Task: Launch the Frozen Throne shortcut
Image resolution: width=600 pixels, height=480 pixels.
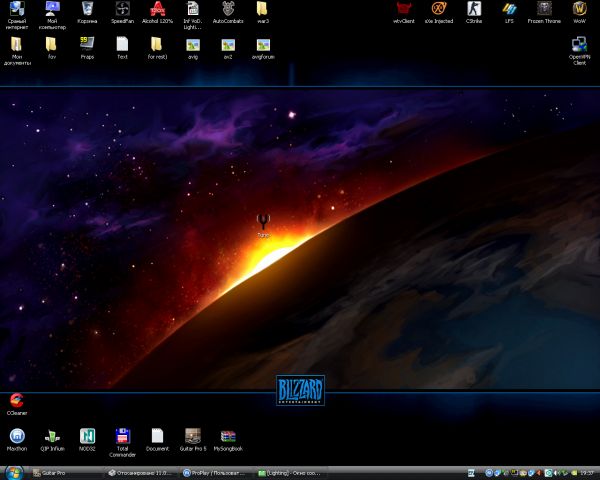Action: [544, 12]
